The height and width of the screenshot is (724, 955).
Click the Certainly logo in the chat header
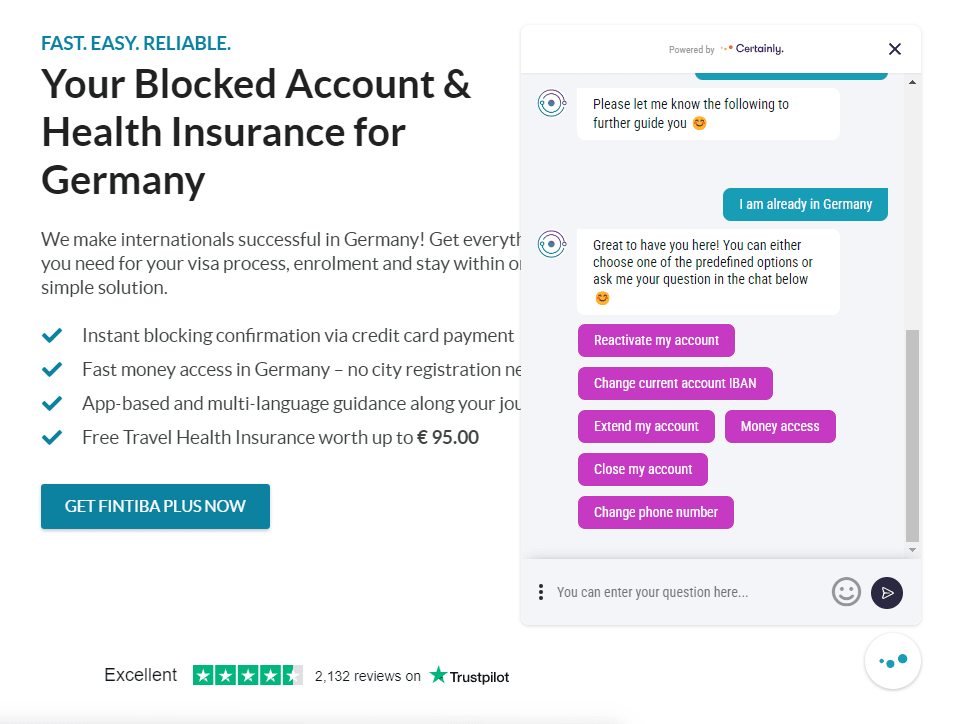pyautogui.click(x=752, y=49)
